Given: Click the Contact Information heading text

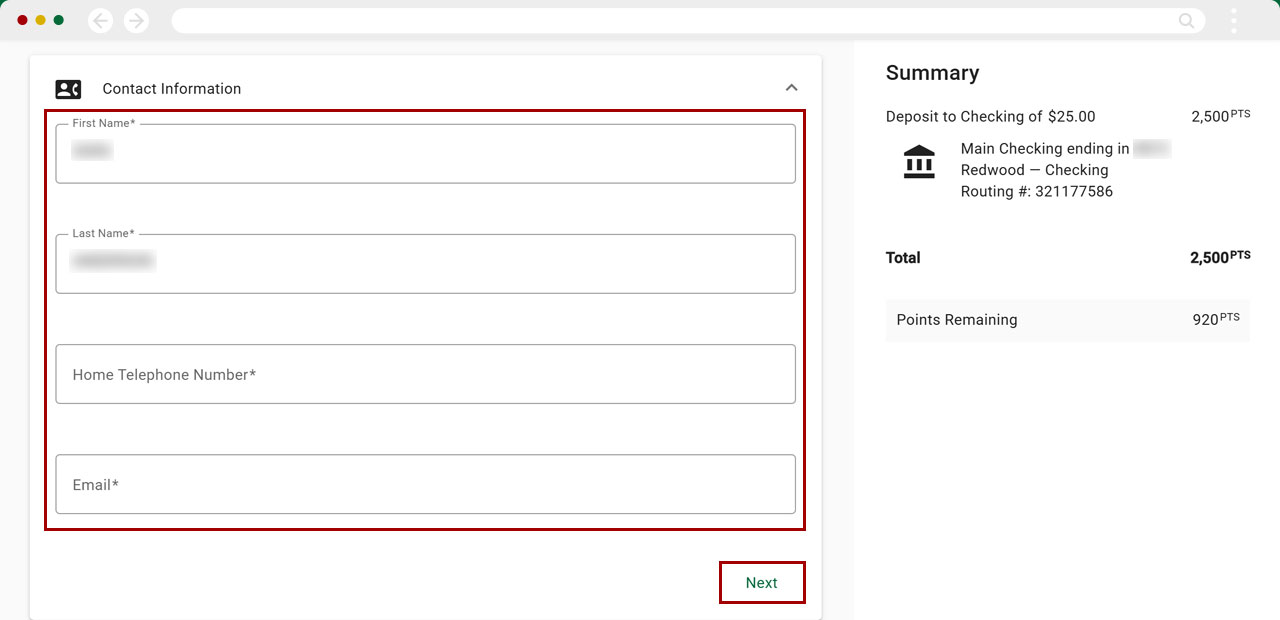Looking at the screenshot, I should coord(172,89).
